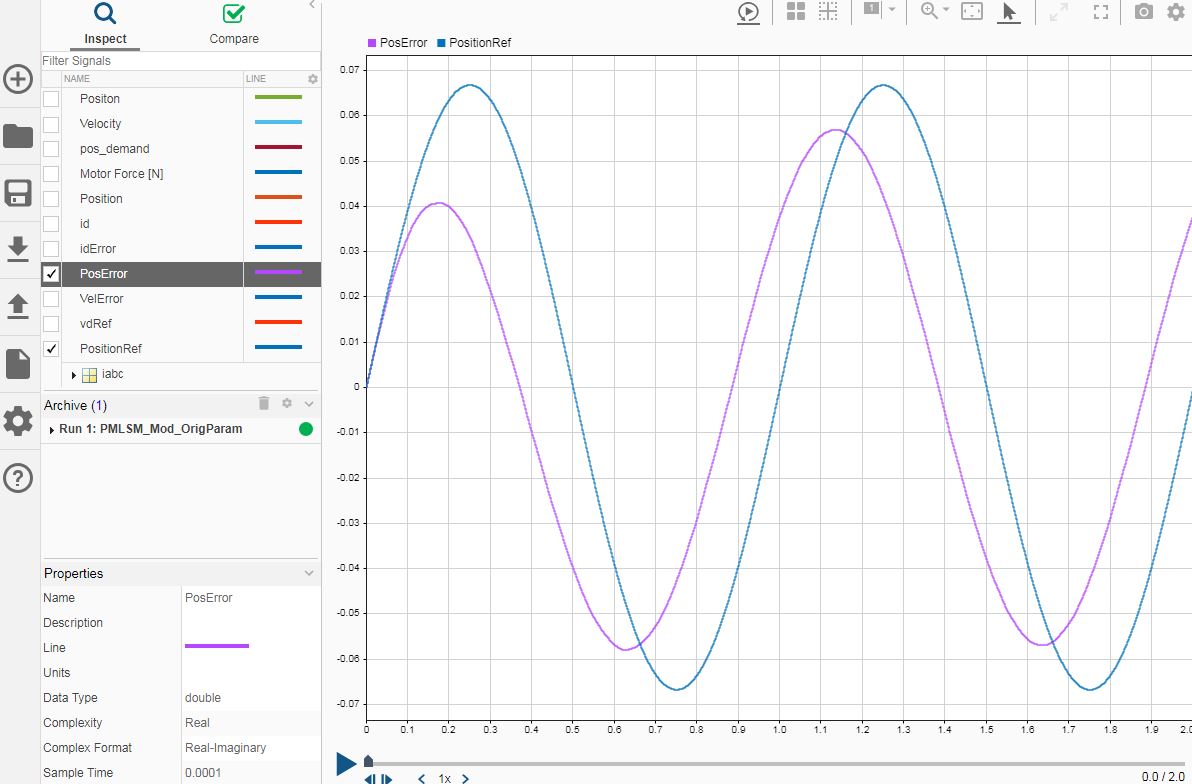The image size is (1192, 784).
Task: Select the Inspect tab
Action: tap(104, 24)
